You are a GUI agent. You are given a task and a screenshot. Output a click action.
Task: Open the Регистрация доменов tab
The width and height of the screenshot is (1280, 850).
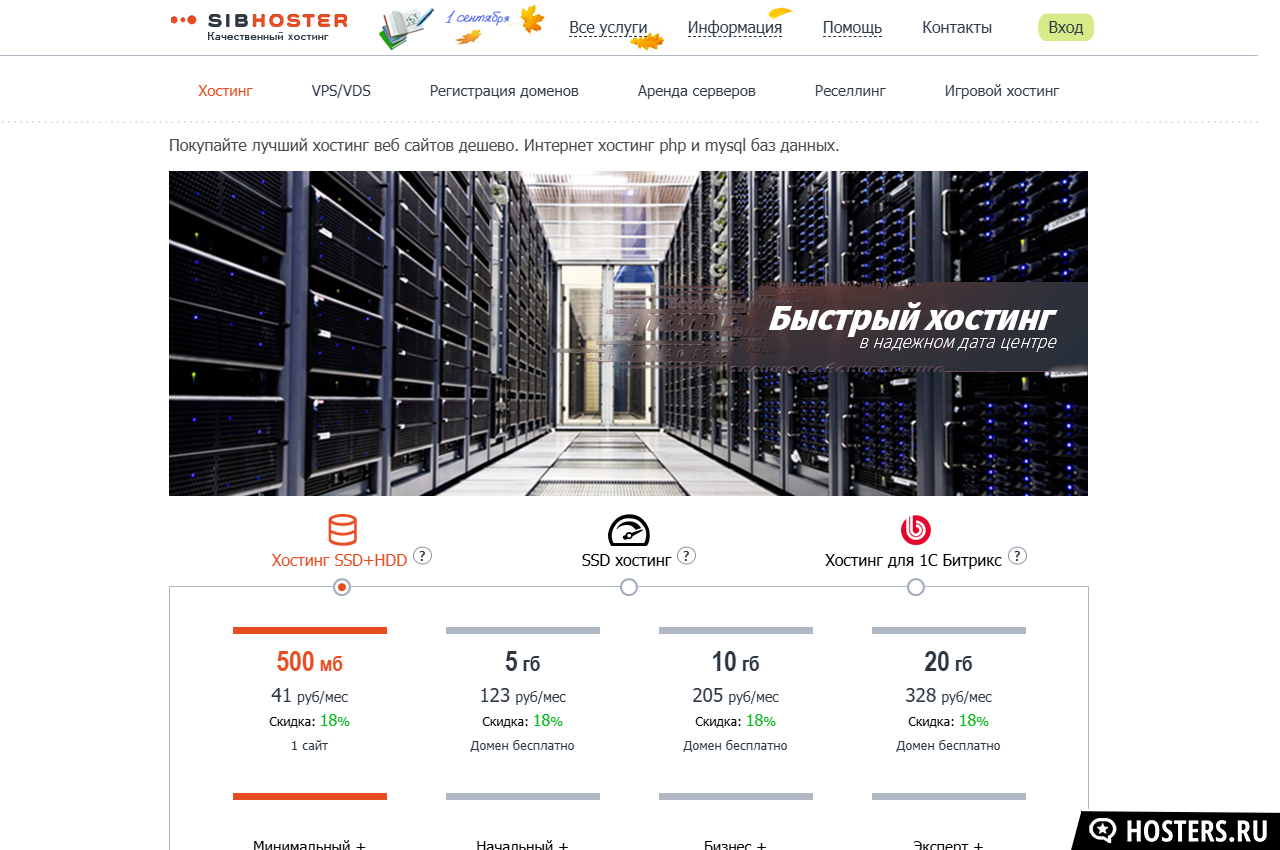point(504,91)
